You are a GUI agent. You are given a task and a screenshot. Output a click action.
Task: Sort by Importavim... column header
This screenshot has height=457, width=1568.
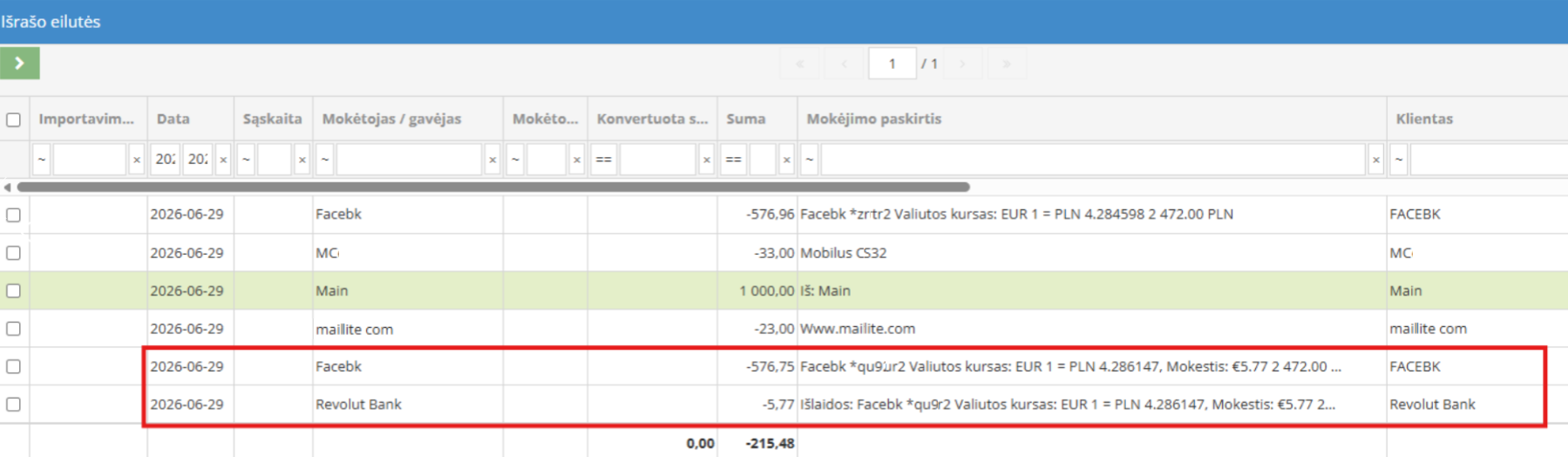(x=86, y=119)
